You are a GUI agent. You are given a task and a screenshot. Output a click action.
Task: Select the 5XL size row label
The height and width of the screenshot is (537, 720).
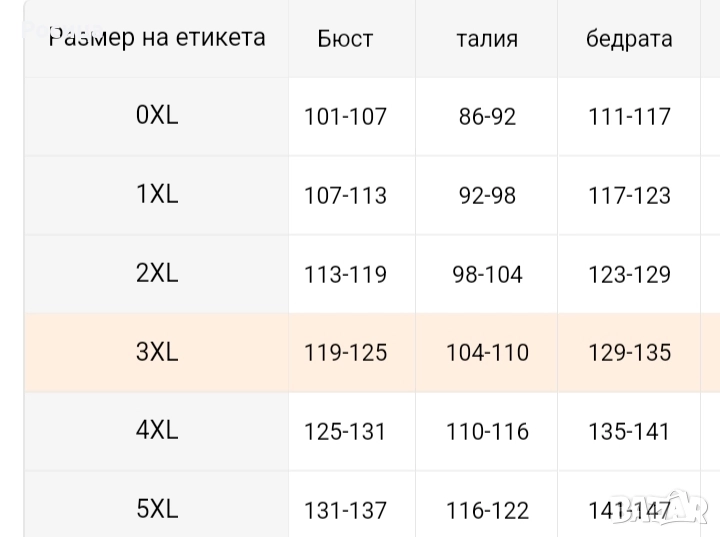click(x=157, y=509)
